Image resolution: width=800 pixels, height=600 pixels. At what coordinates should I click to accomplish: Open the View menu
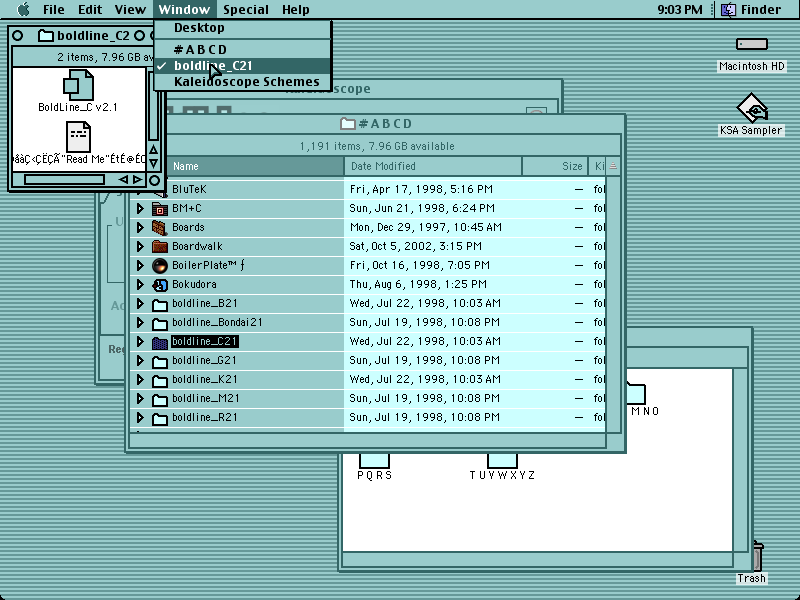(x=130, y=9)
